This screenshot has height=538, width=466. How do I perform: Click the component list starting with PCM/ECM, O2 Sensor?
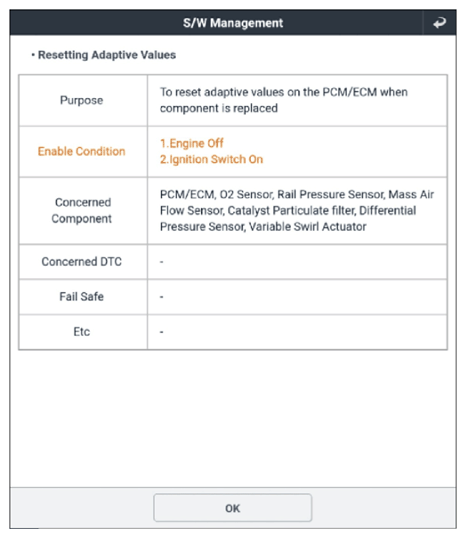click(x=297, y=210)
